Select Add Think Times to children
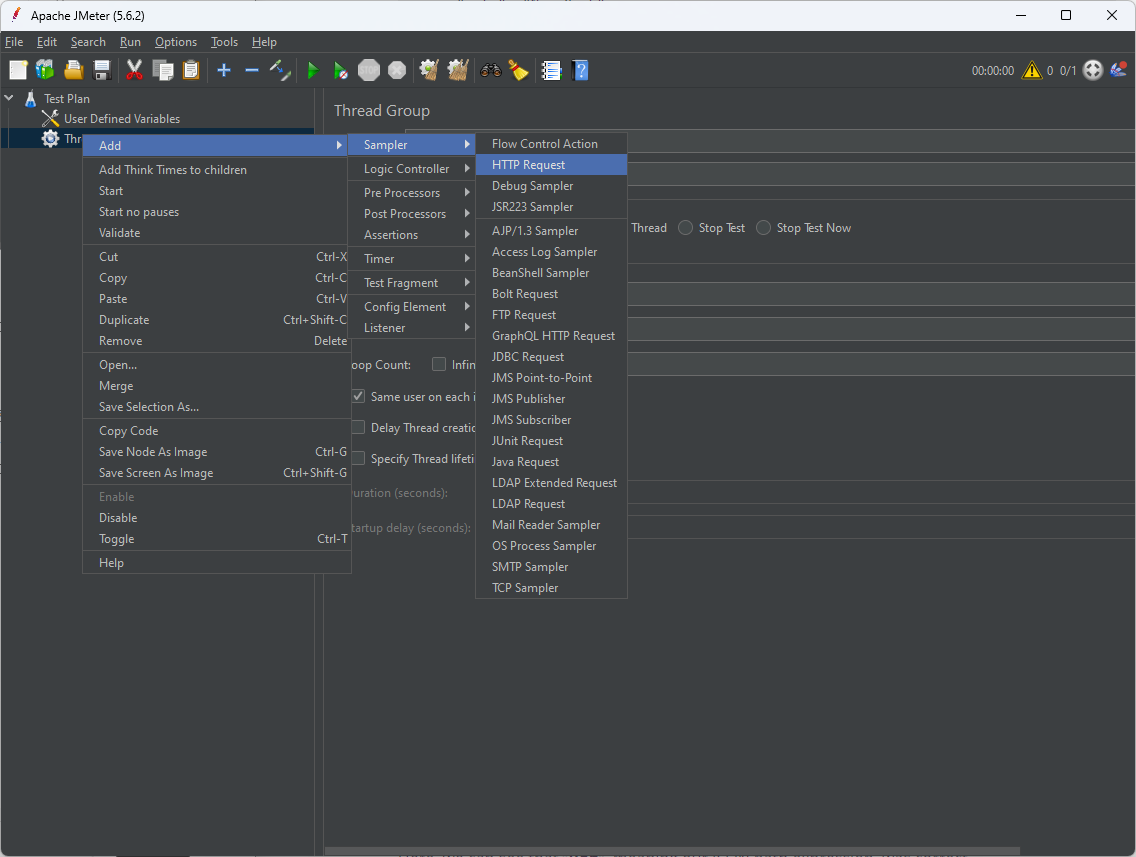 pos(217,170)
